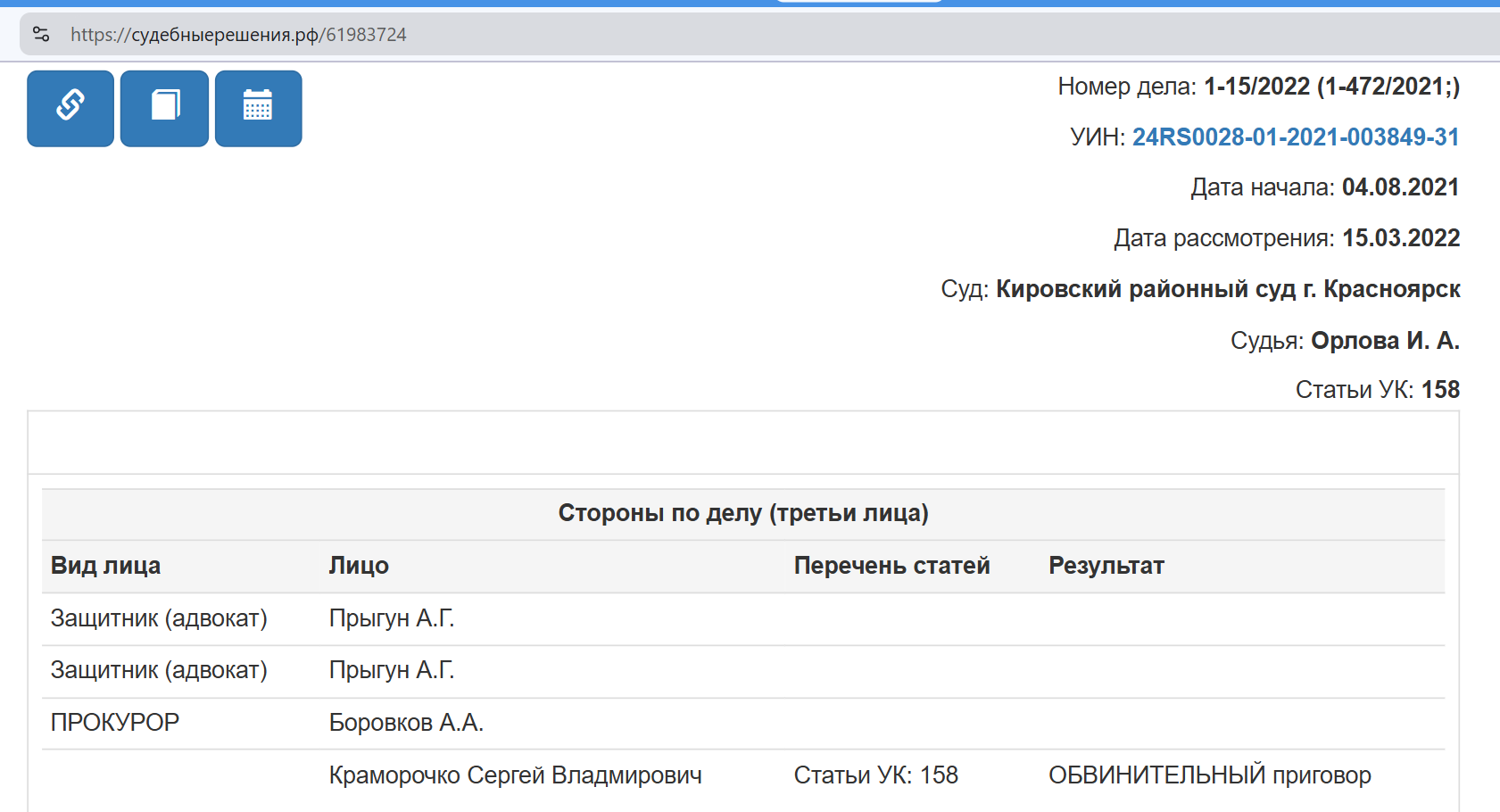Click the 'Результат' column header
Viewport: 1500px width, 812px height.
point(1106,566)
